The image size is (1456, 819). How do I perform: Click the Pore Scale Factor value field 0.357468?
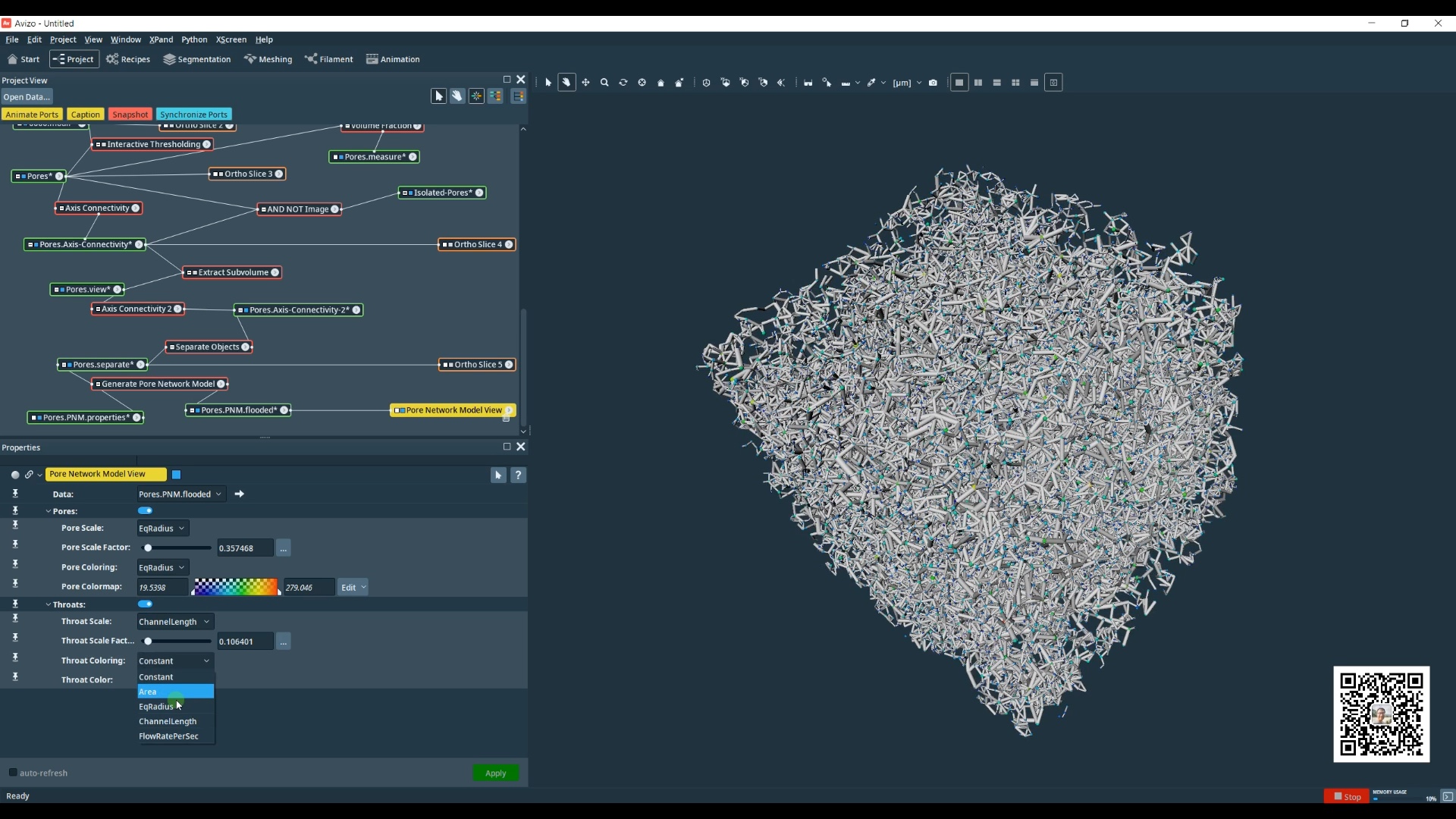[x=245, y=548]
